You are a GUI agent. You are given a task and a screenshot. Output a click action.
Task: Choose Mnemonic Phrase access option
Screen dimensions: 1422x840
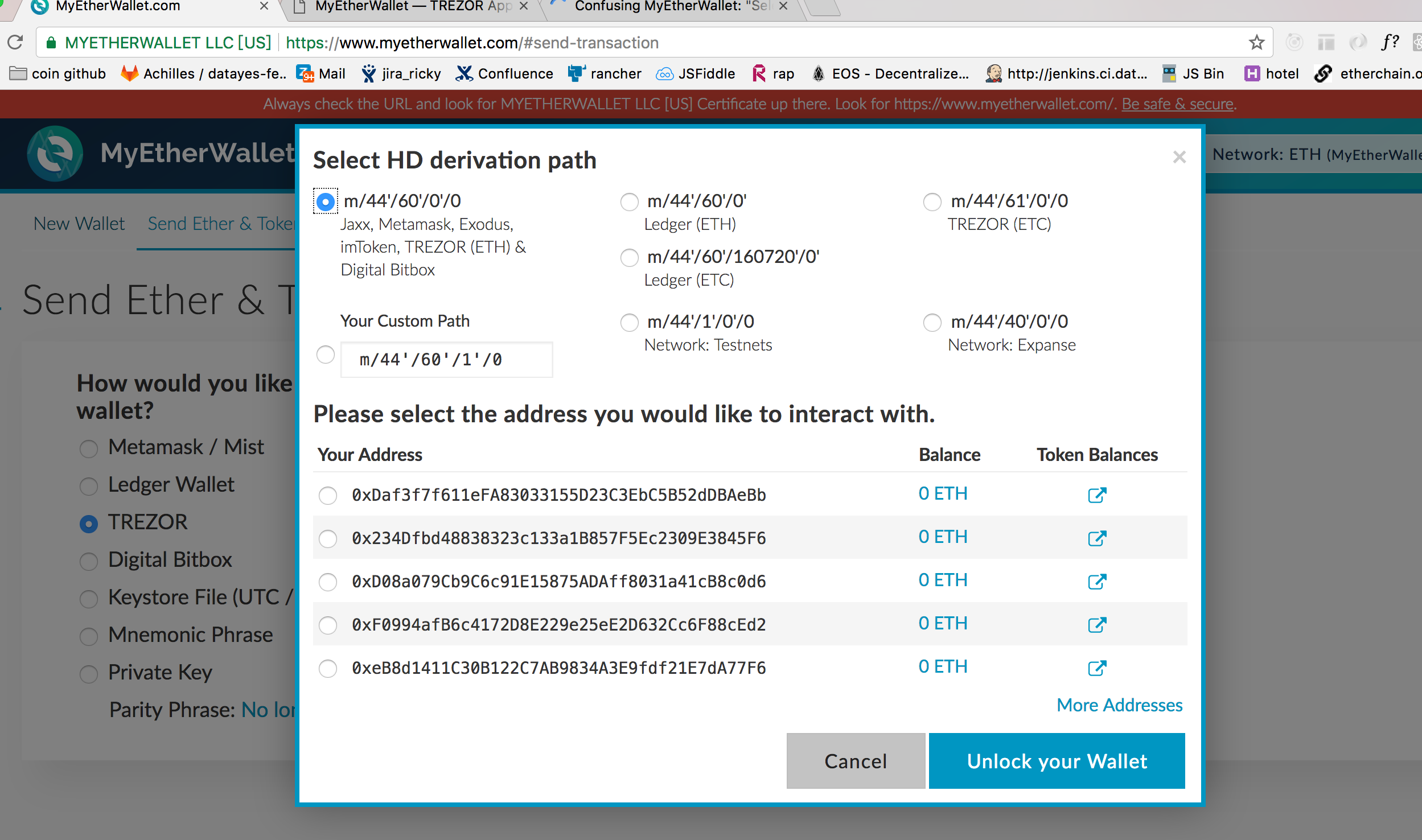(x=88, y=636)
